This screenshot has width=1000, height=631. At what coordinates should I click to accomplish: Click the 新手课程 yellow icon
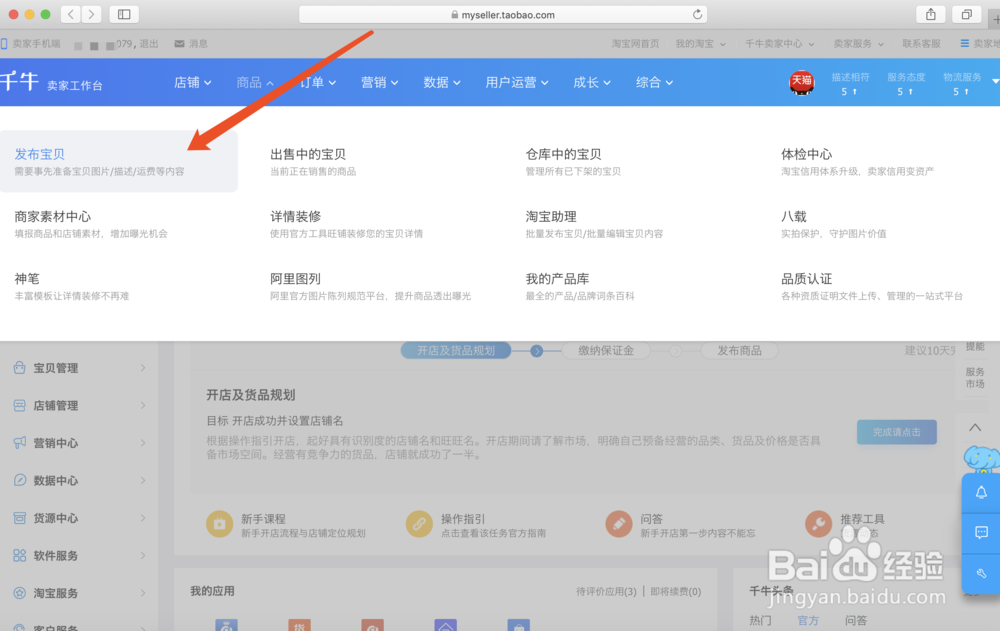click(219, 524)
